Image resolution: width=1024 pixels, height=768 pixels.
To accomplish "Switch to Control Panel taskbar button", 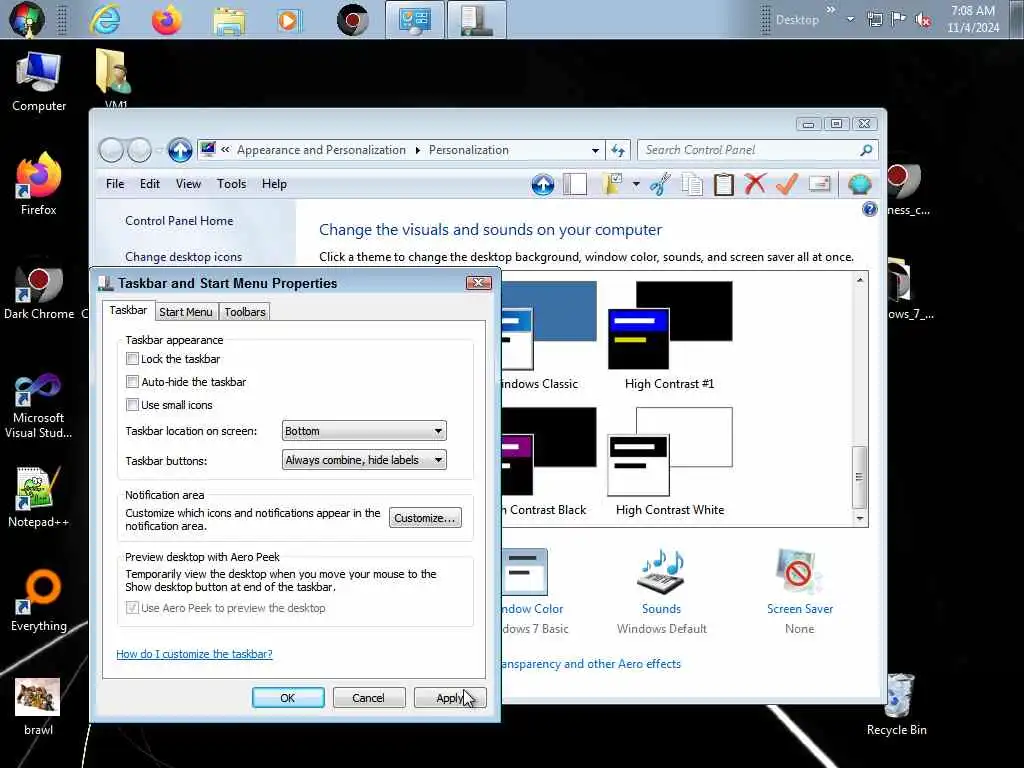I will coord(415,20).
